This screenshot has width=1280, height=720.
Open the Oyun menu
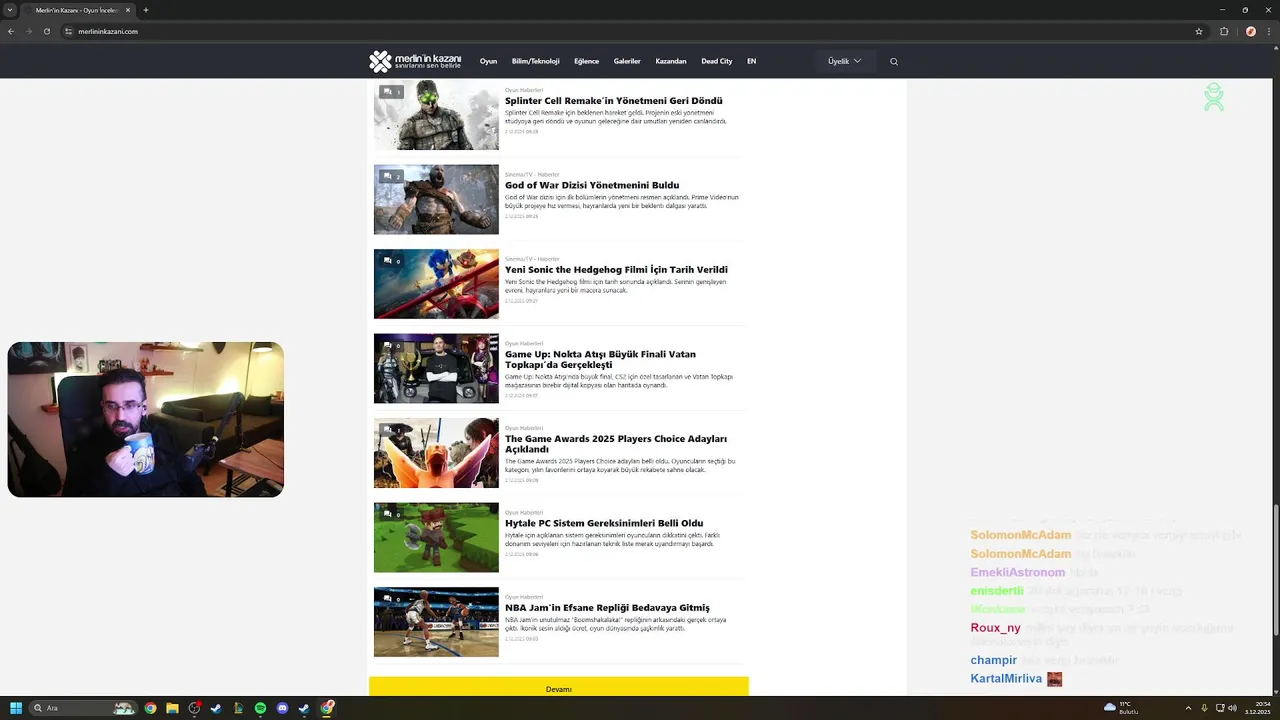coord(488,61)
